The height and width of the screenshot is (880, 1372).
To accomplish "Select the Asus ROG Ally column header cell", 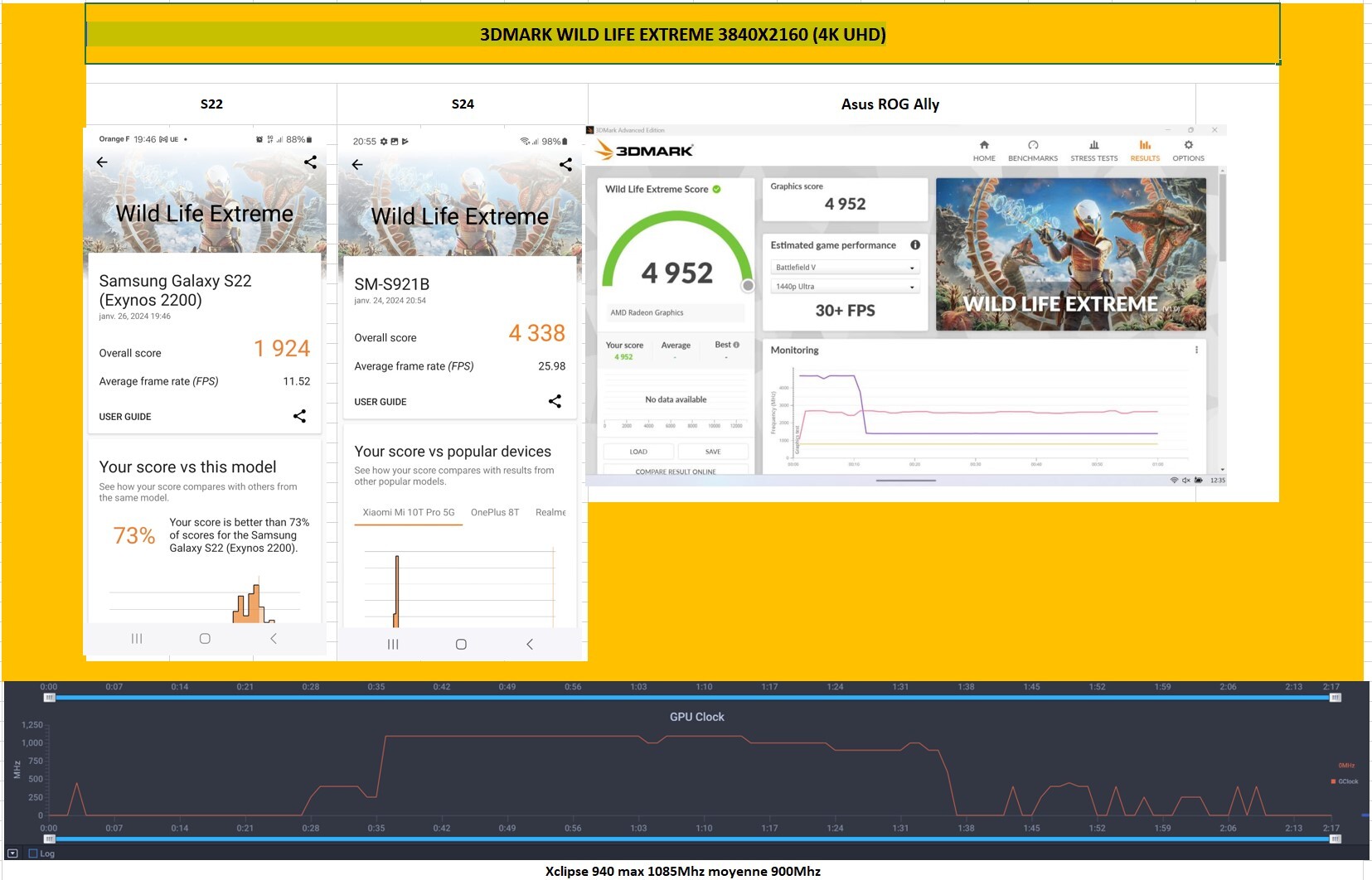I will [x=891, y=104].
